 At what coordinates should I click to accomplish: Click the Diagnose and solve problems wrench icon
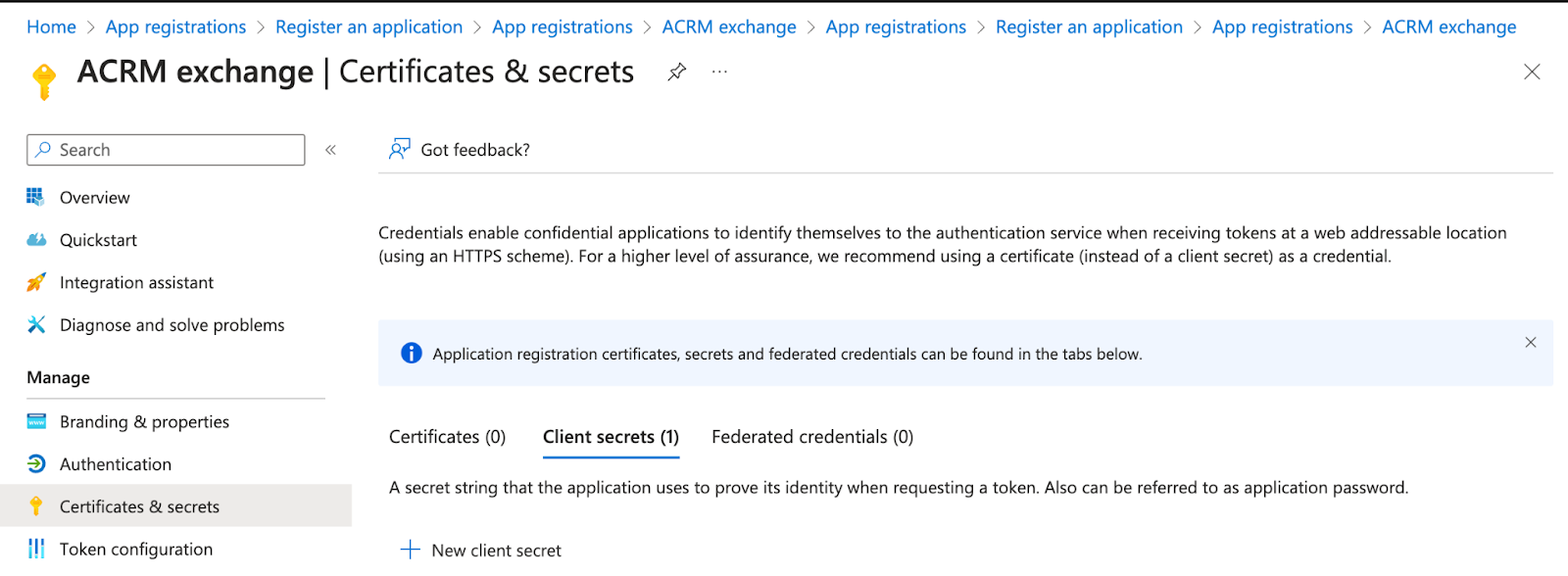tap(36, 324)
